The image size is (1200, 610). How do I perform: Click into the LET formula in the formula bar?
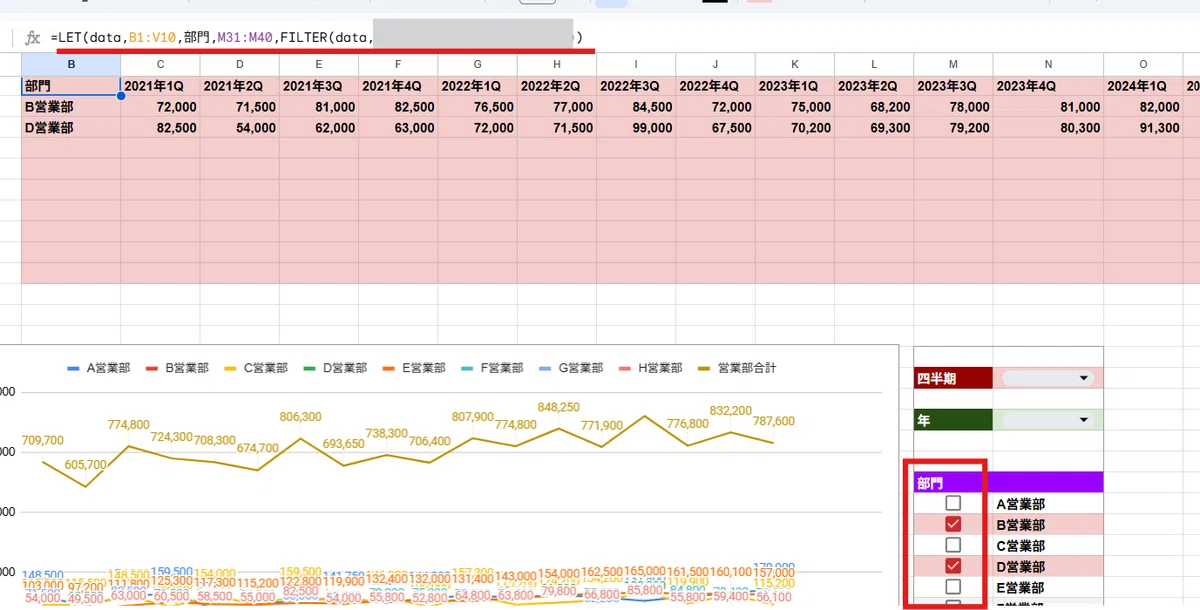click(x=319, y=38)
